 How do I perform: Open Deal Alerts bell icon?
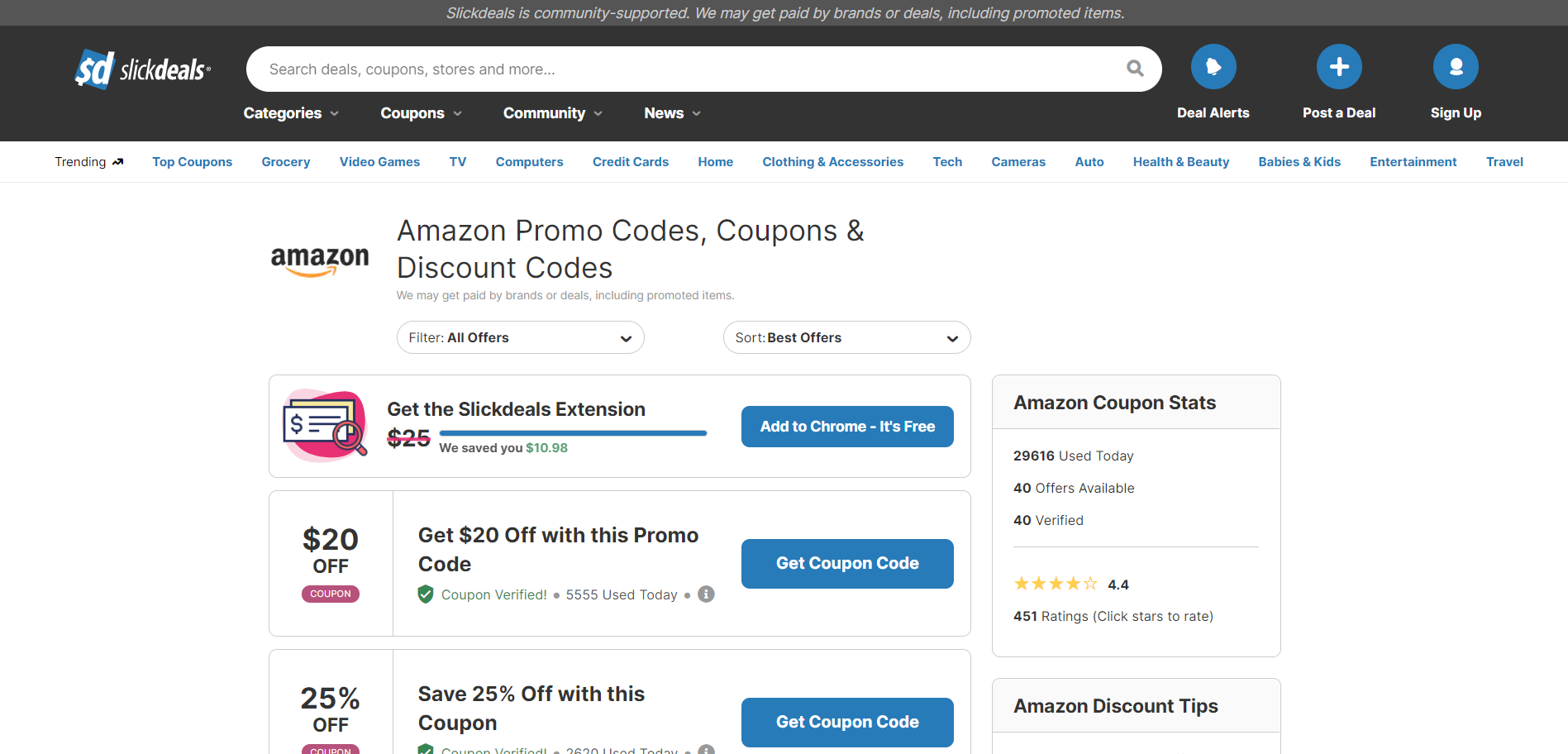[x=1213, y=67]
